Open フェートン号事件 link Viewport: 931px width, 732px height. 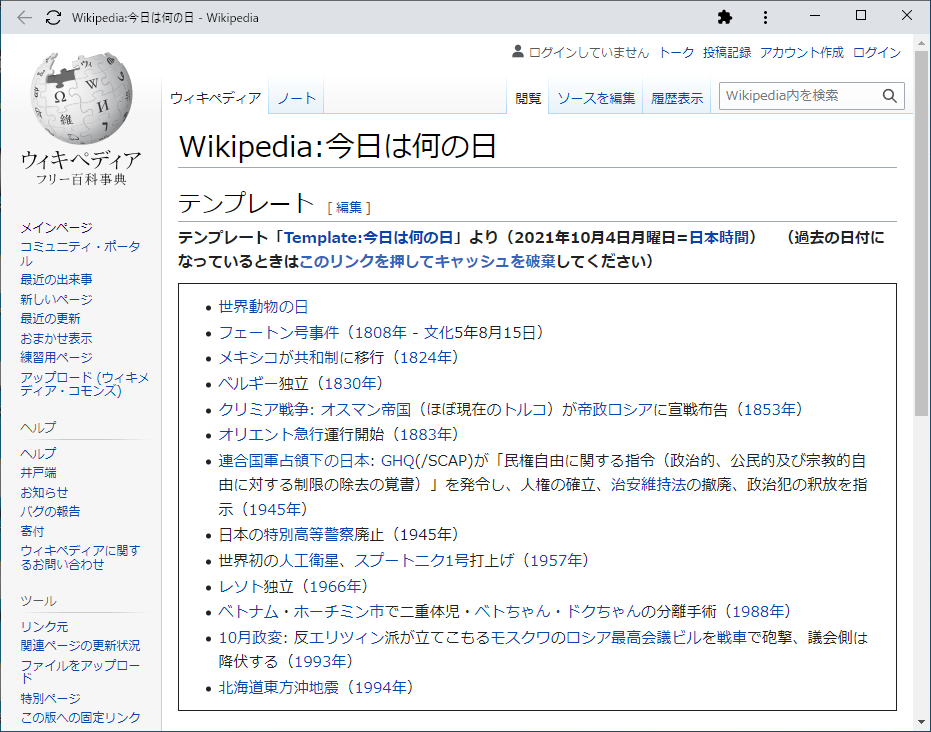pos(278,332)
